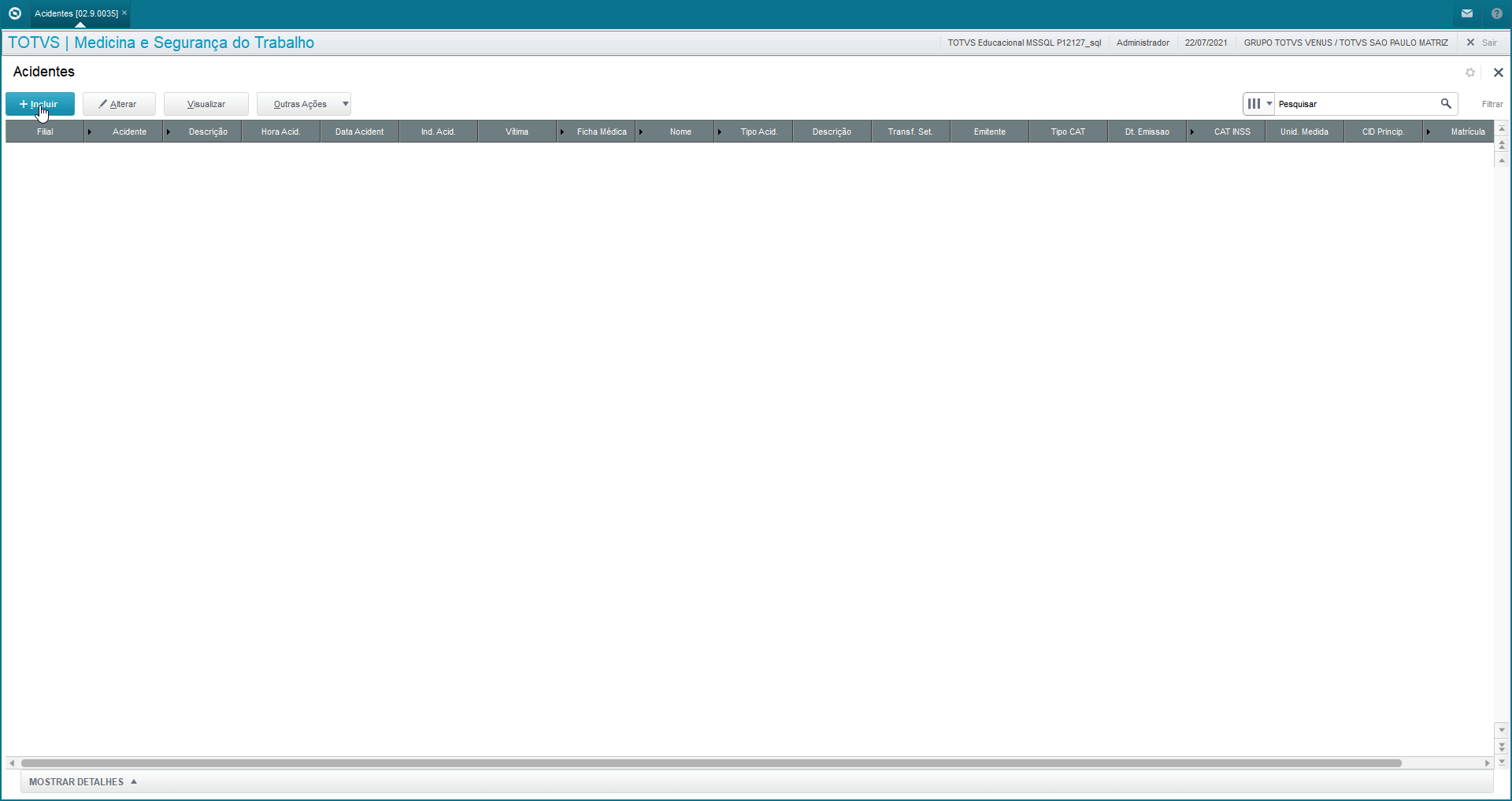Sort by Hora Acid. column header
1512x801 pixels.
pyautogui.click(x=280, y=132)
